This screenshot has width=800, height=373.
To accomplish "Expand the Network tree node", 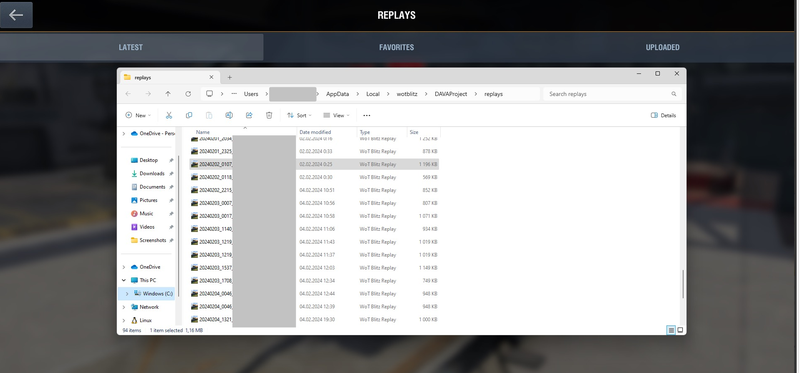I will click(124, 307).
